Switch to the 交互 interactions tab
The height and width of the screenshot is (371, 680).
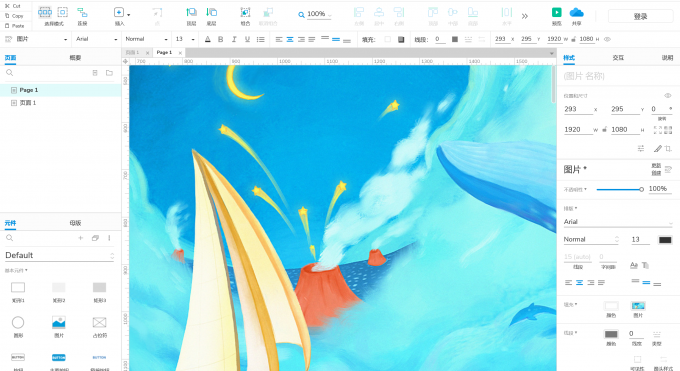(x=618, y=58)
